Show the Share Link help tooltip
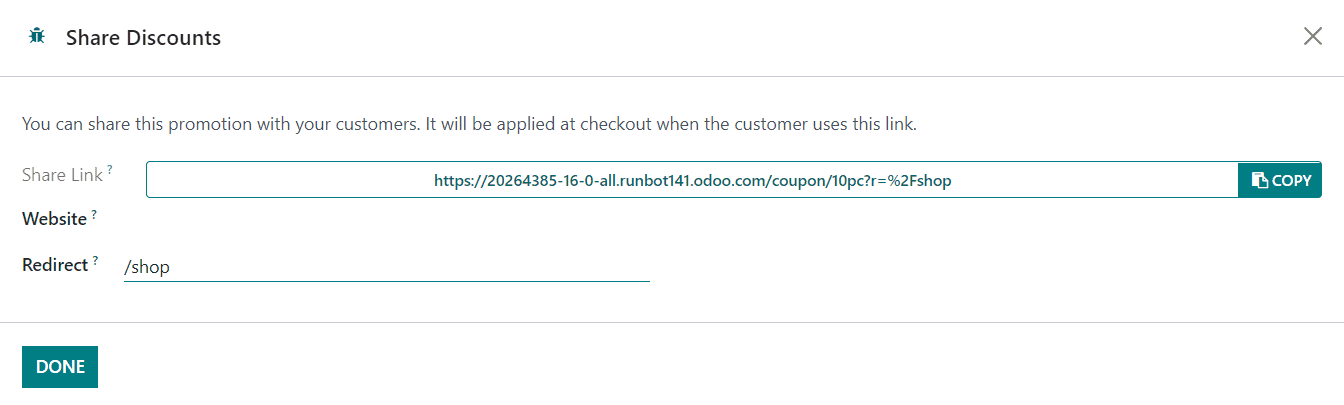The height and width of the screenshot is (405, 1344). (x=109, y=170)
